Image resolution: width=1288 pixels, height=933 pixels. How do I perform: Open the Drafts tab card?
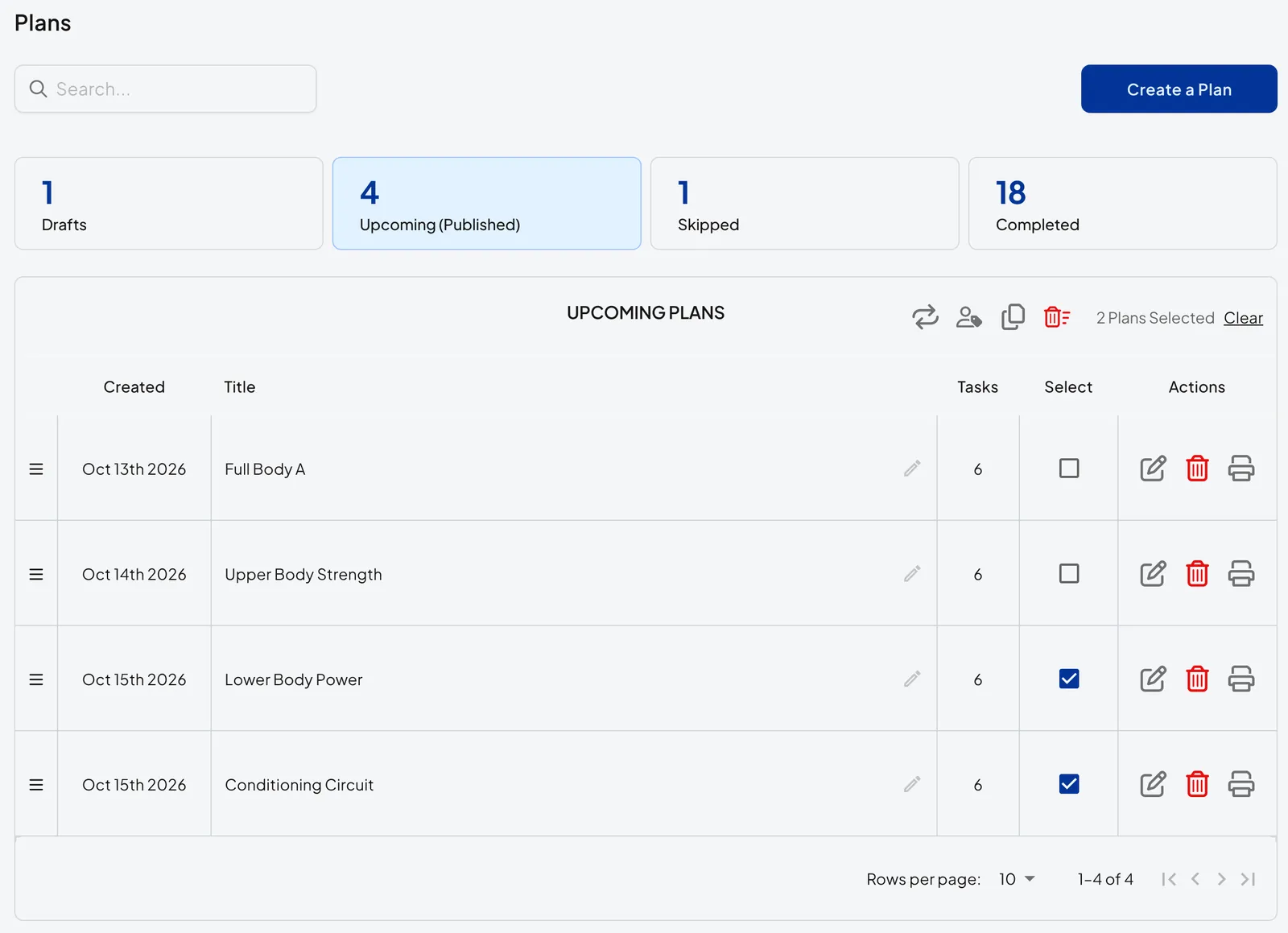(x=169, y=204)
